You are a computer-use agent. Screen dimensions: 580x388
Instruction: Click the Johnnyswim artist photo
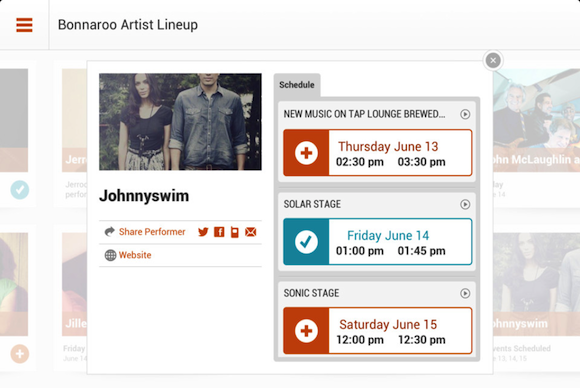point(180,122)
